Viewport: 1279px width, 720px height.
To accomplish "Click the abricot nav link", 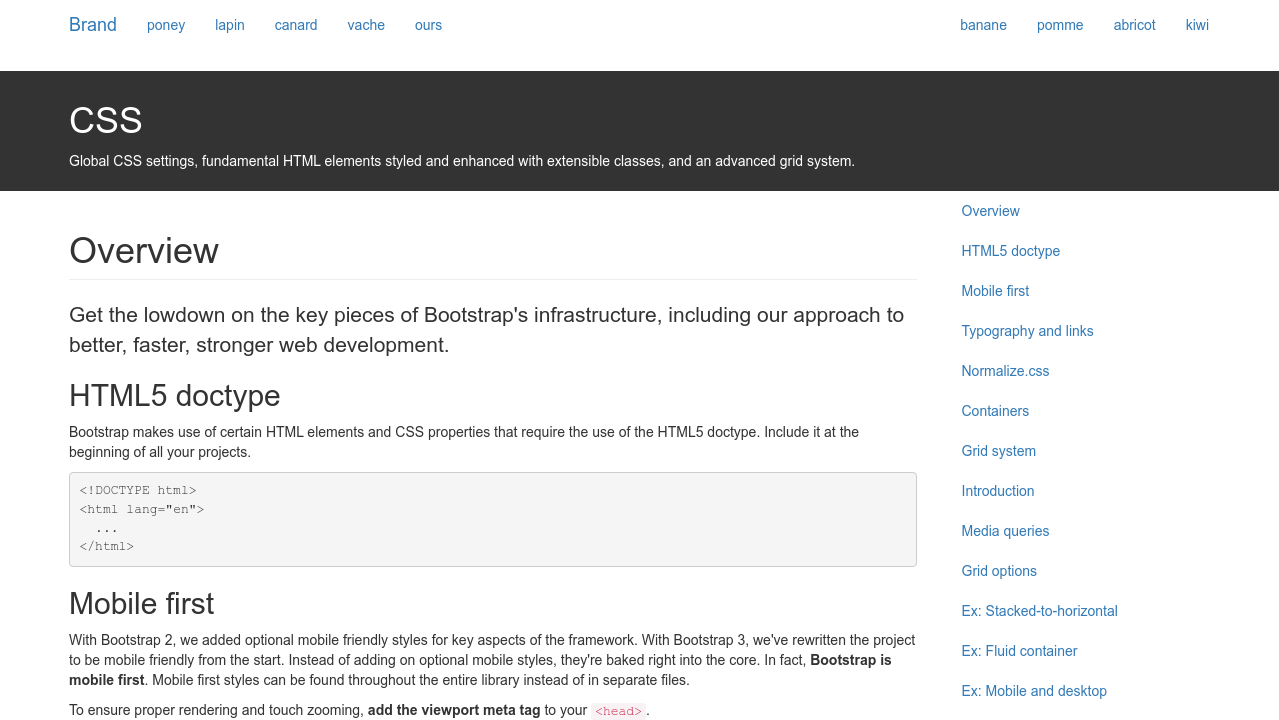I will tap(1134, 25).
